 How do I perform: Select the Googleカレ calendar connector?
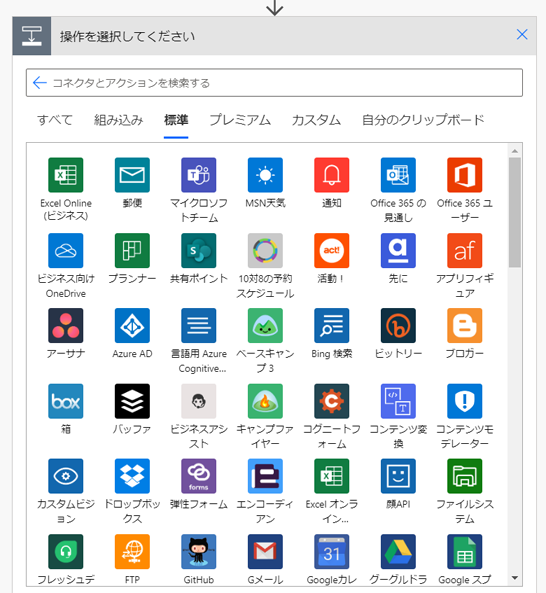[x=332, y=552]
